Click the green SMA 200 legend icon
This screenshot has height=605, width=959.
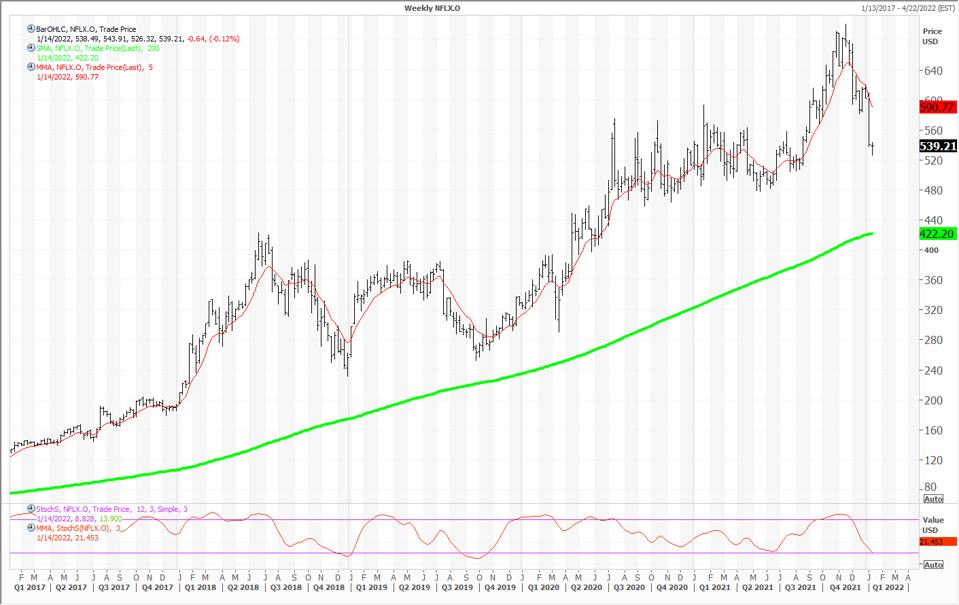click(31, 47)
